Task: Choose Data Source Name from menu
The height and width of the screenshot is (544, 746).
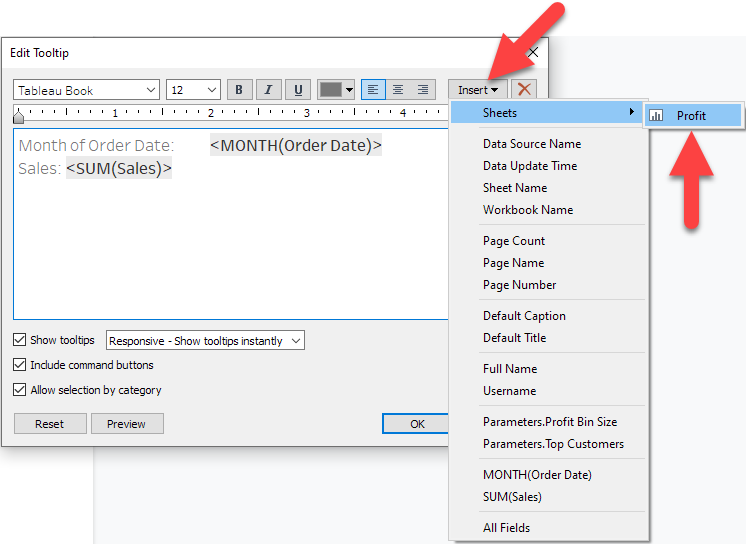Action: pyautogui.click(x=531, y=144)
